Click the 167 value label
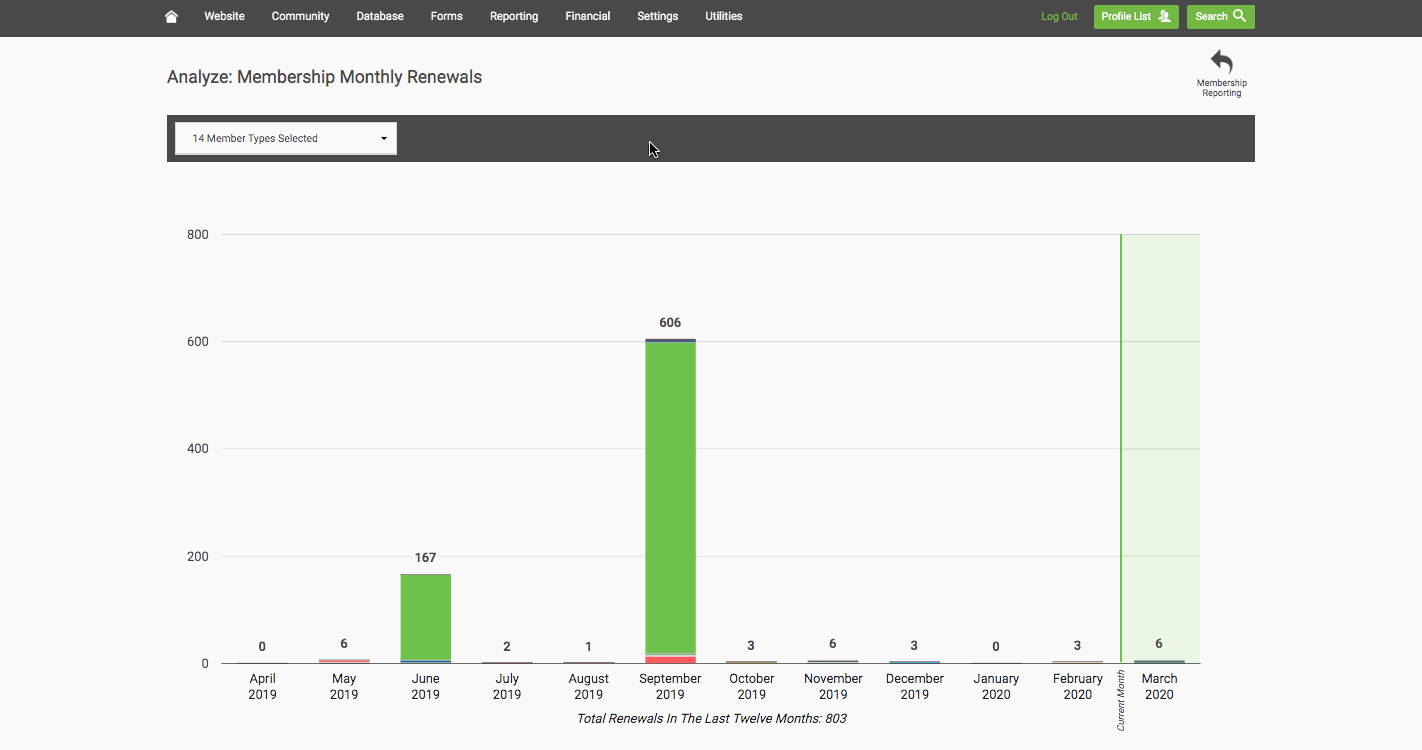 (x=426, y=558)
